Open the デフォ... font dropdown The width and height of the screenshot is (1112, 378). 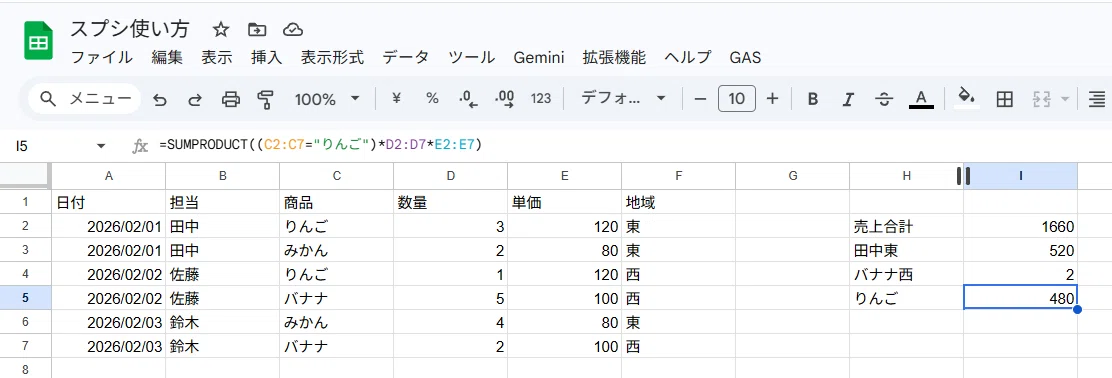pyautogui.click(x=623, y=99)
